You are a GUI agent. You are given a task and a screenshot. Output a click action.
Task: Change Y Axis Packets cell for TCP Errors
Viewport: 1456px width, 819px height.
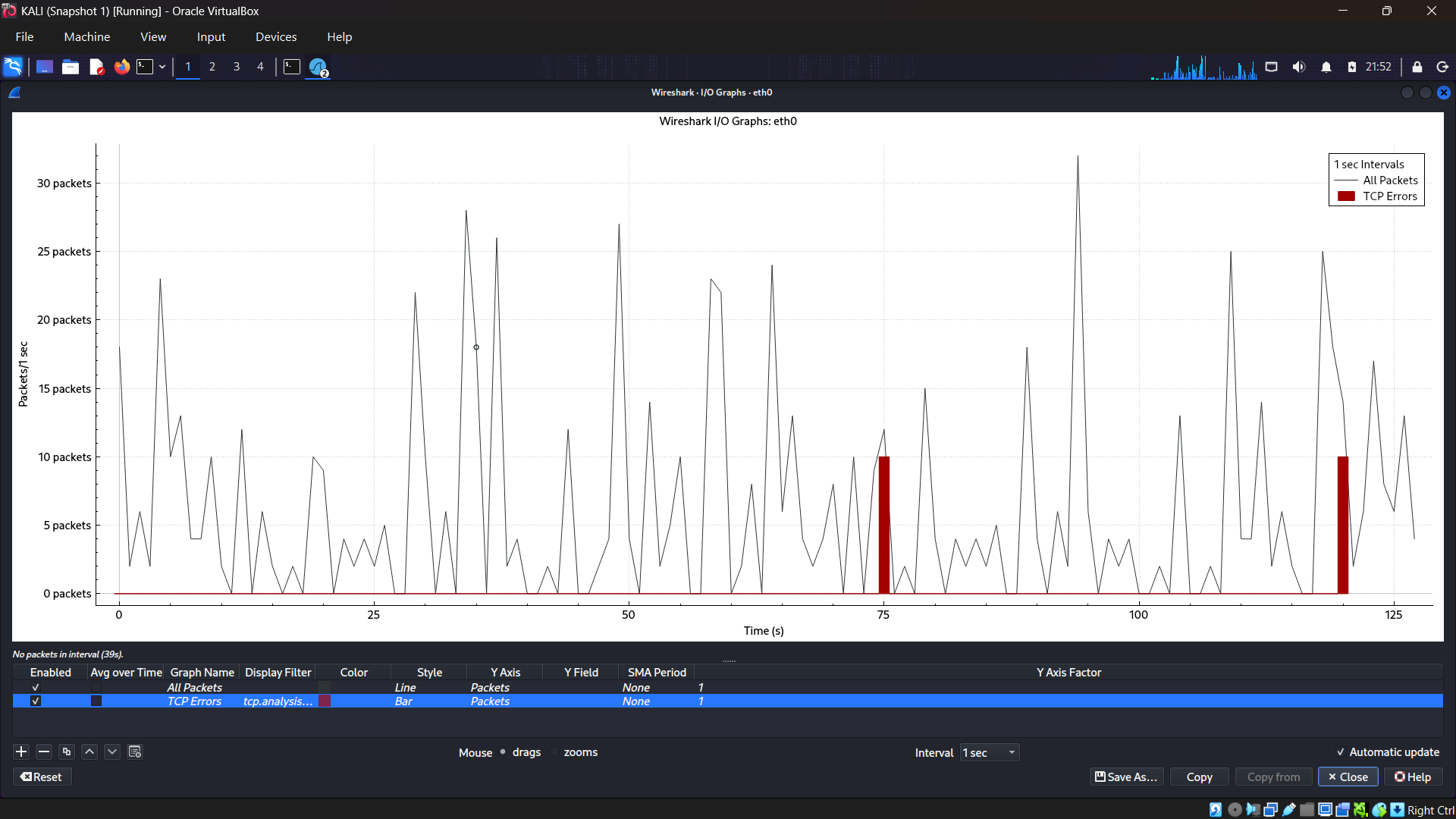(x=504, y=701)
